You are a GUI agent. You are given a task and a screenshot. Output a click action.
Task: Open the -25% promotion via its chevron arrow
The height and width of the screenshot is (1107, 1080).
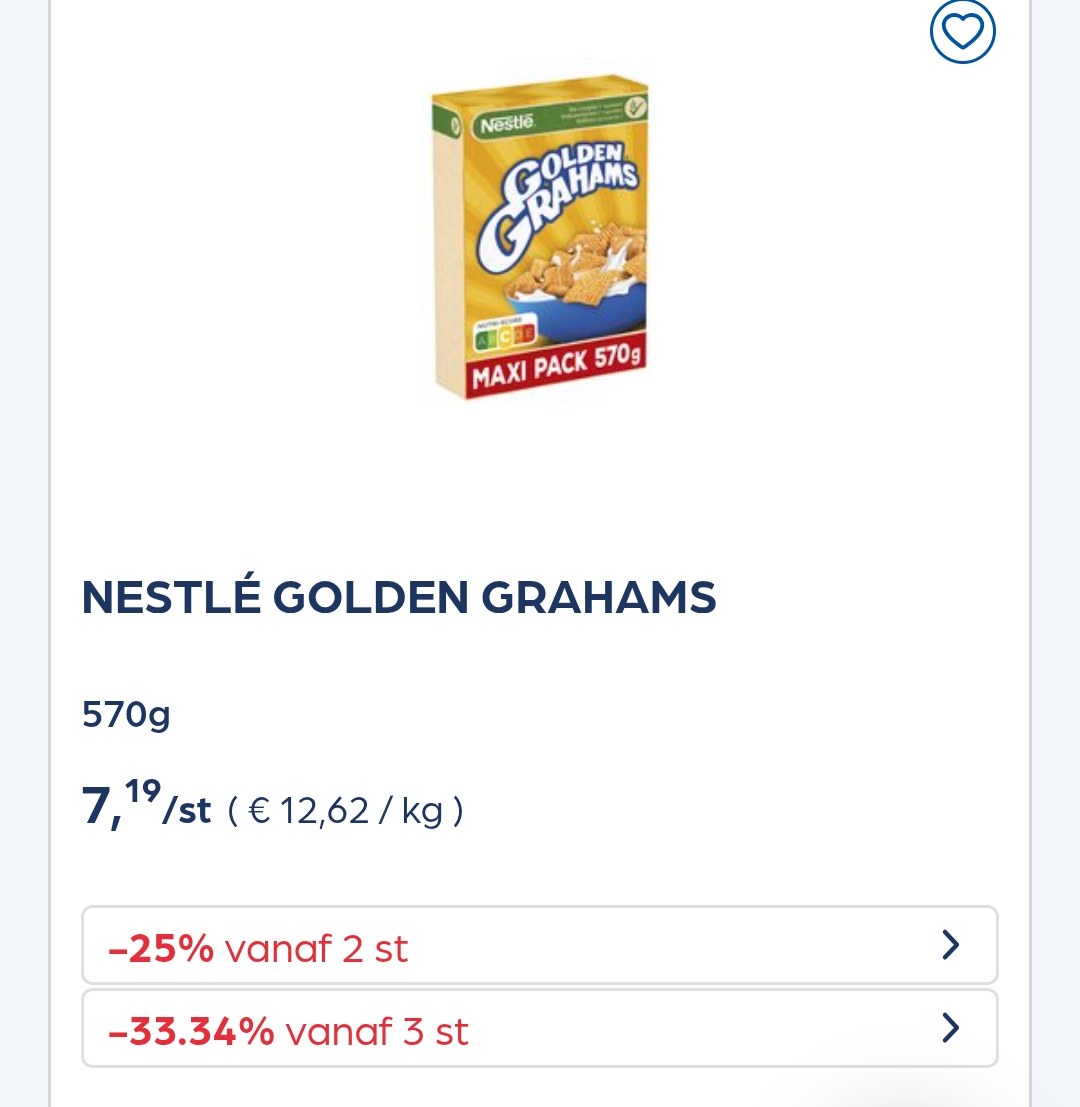(950, 944)
